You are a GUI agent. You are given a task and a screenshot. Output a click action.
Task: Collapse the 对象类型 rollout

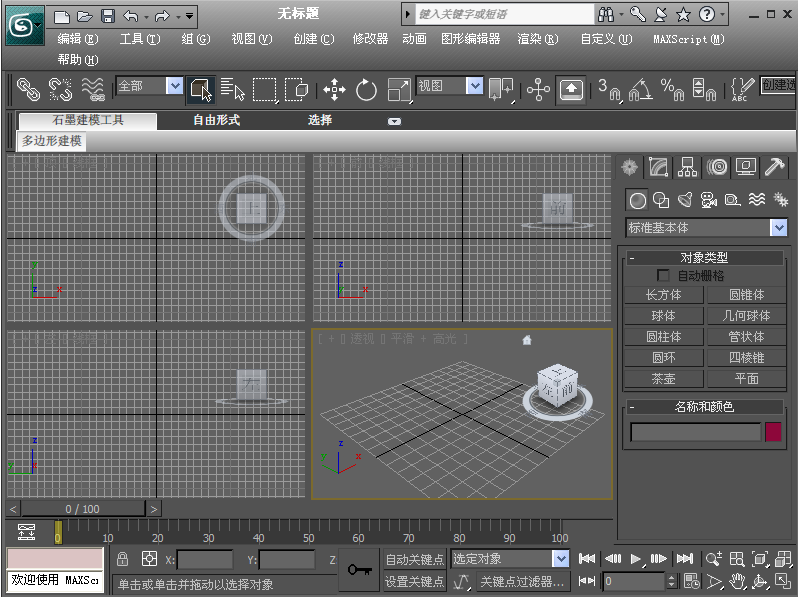[632, 258]
